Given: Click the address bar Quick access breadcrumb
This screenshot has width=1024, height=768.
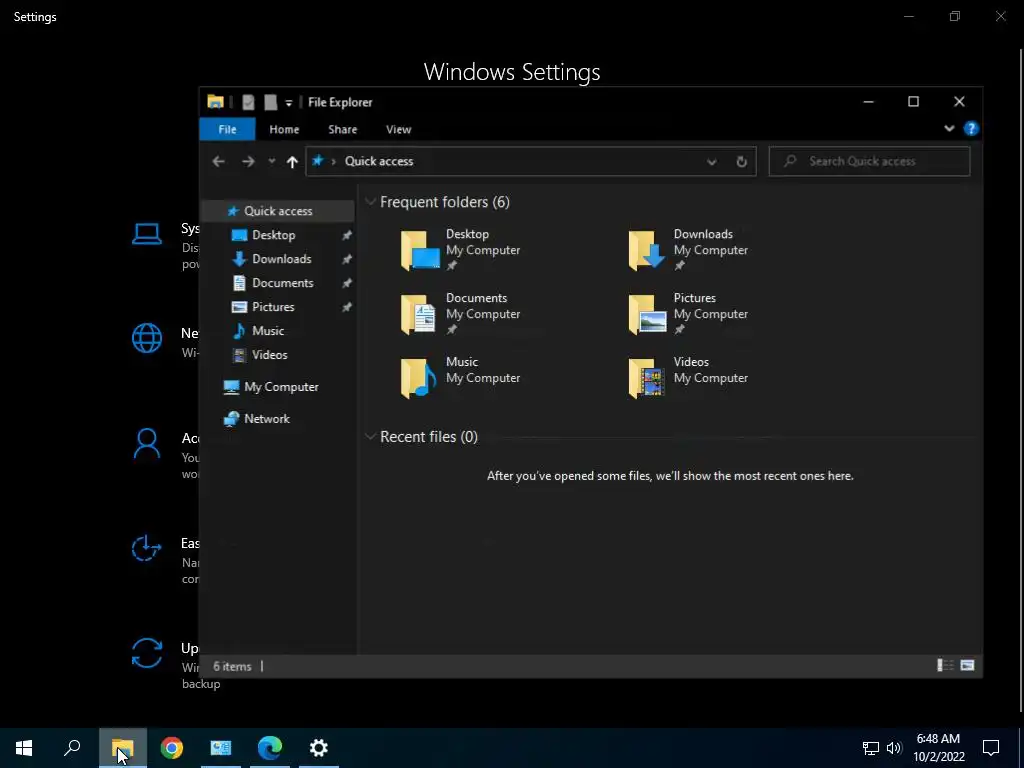Looking at the screenshot, I should (x=379, y=161).
